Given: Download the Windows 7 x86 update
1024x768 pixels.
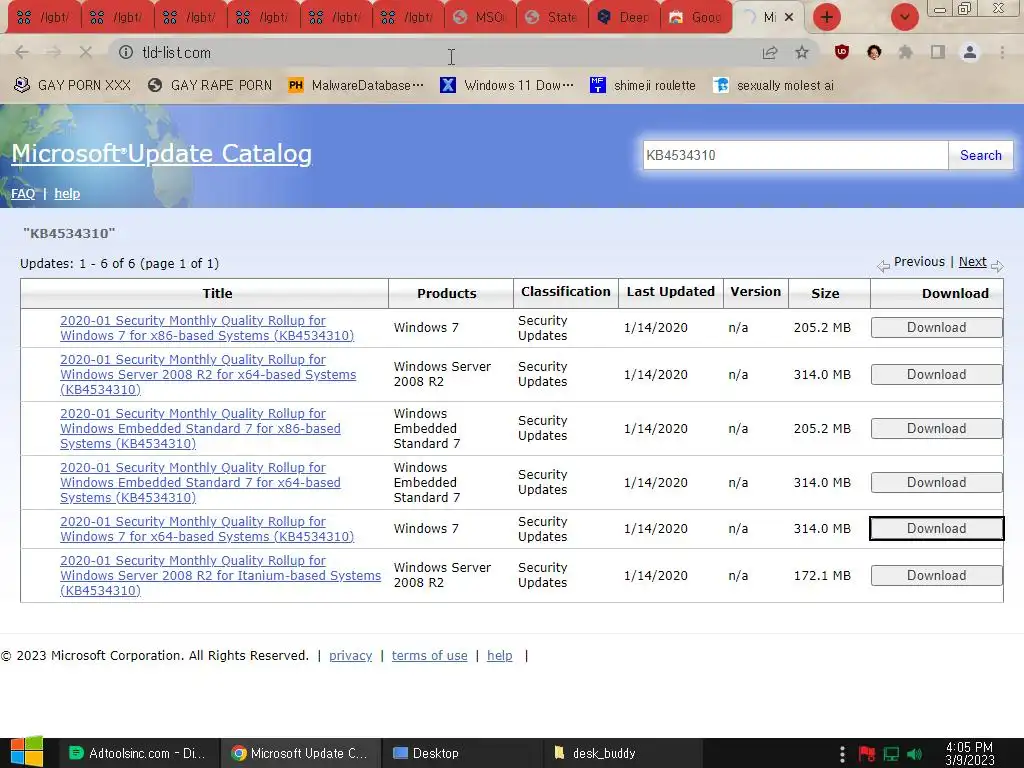Looking at the screenshot, I should 936,328.
